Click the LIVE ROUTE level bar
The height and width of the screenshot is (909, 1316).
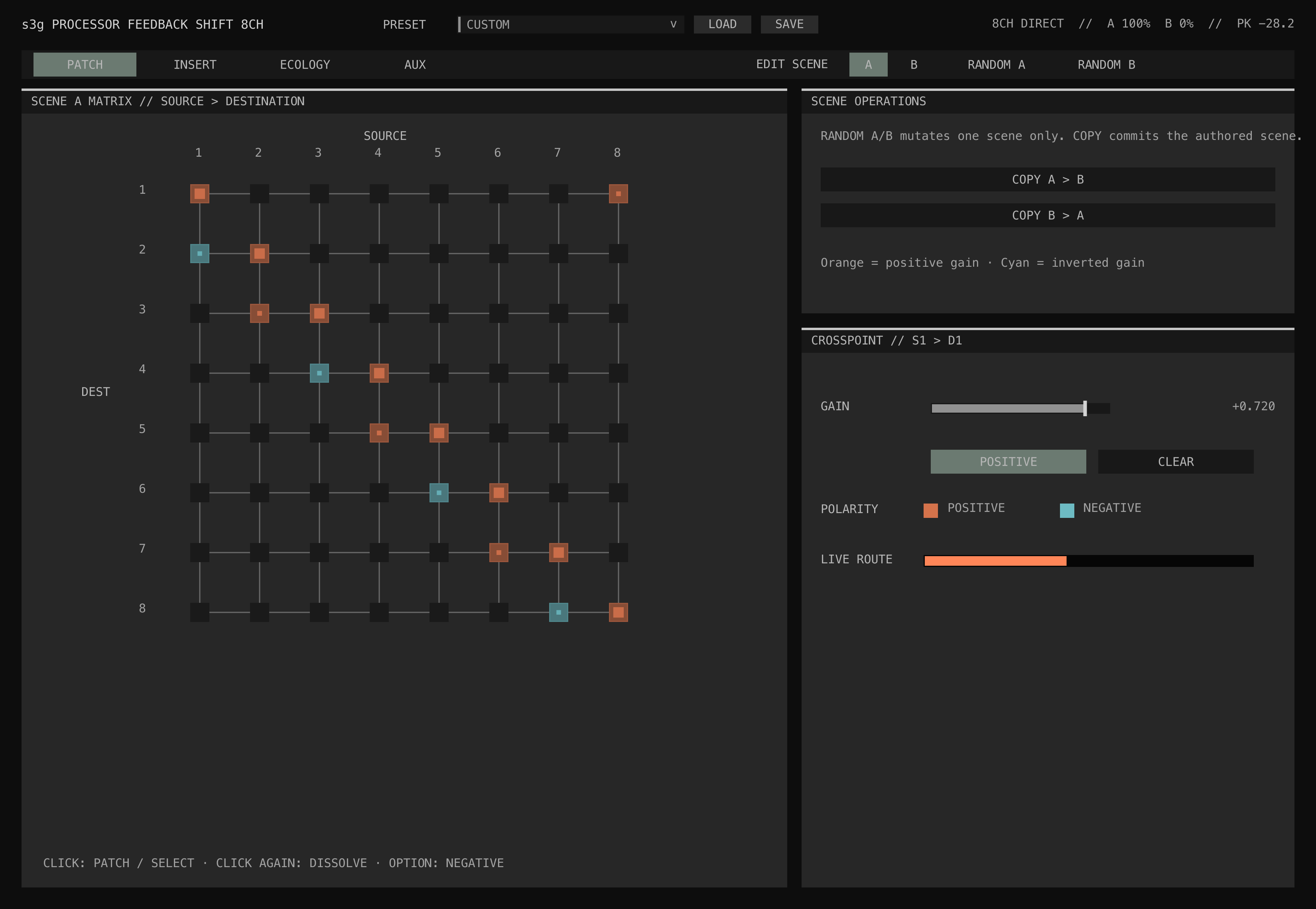(x=1089, y=561)
